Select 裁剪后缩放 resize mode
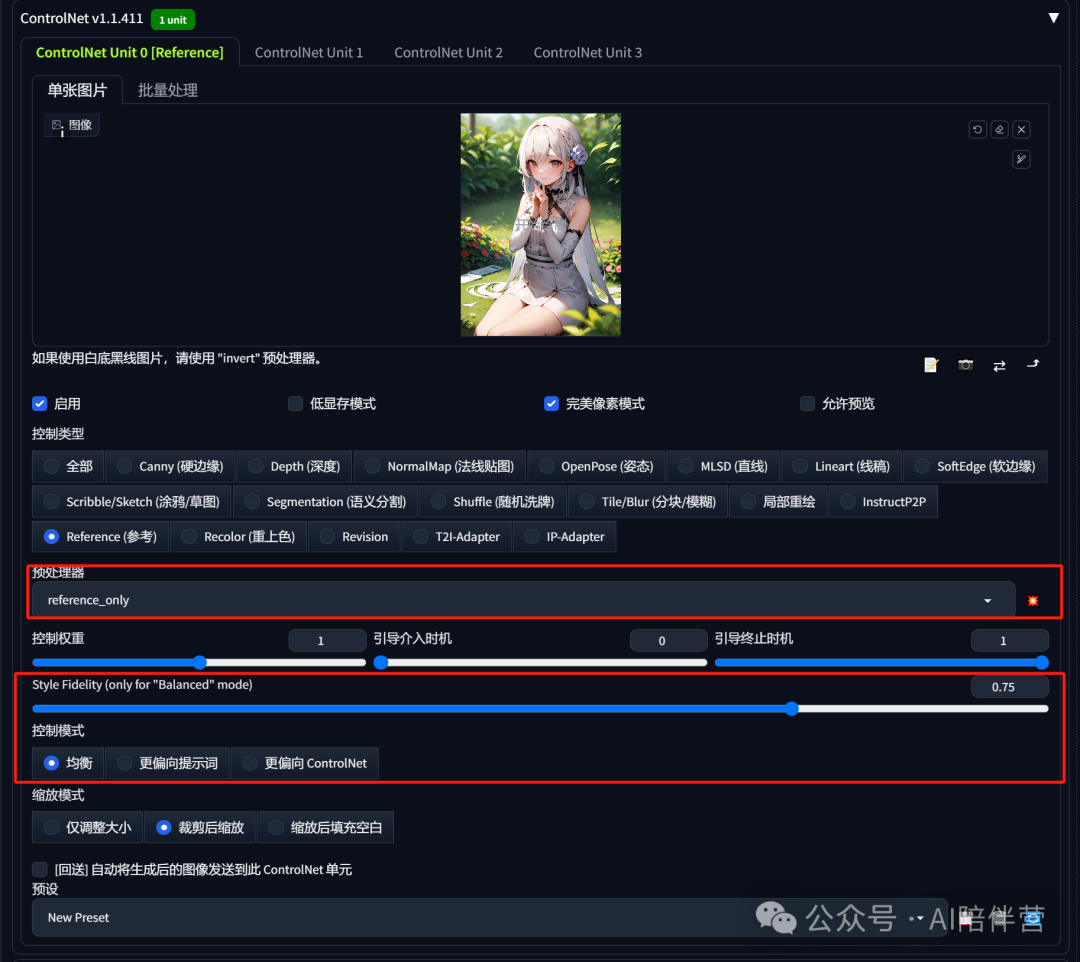This screenshot has height=962, width=1080. 200,827
